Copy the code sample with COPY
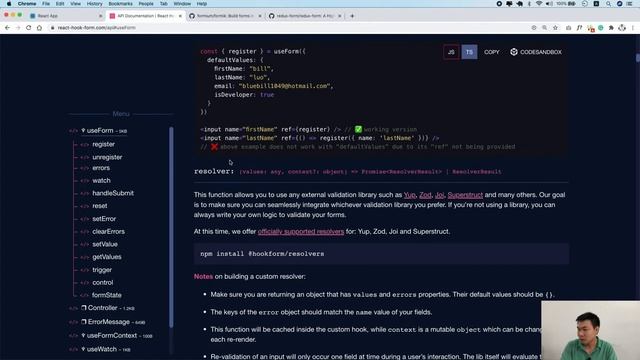This screenshot has height=360, width=640. (491, 52)
